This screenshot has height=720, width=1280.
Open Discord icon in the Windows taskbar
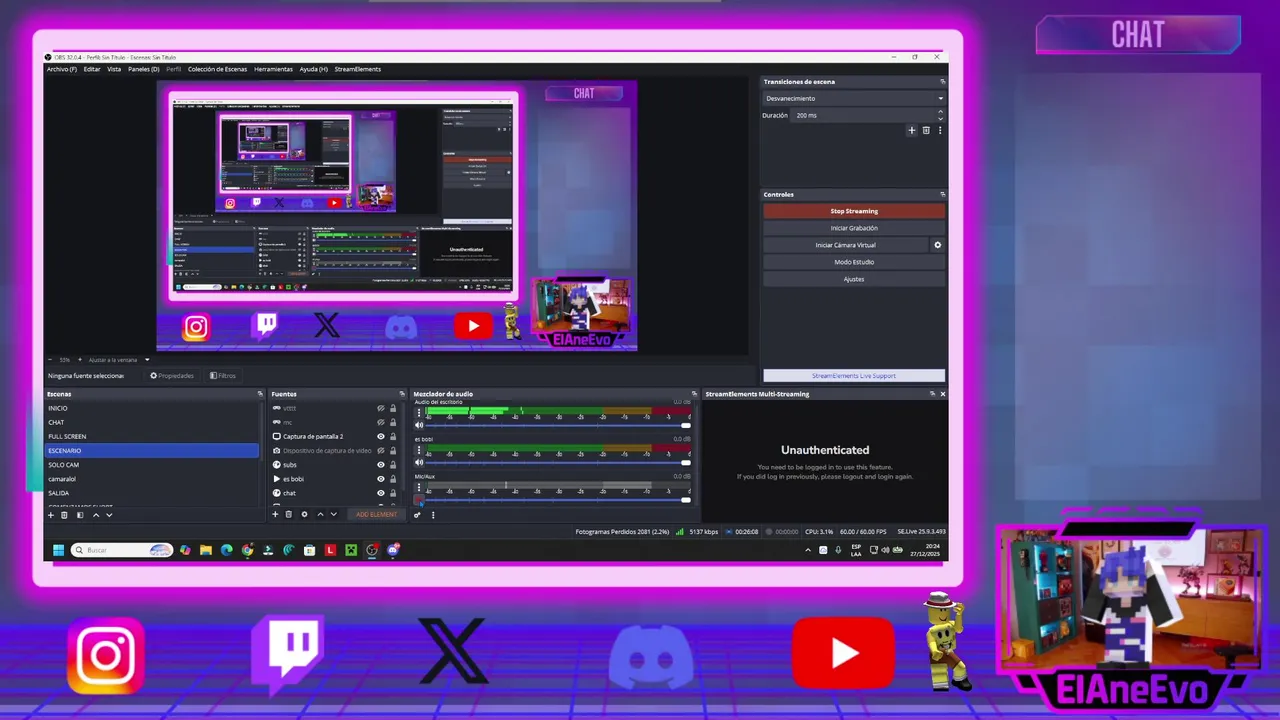(x=393, y=550)
